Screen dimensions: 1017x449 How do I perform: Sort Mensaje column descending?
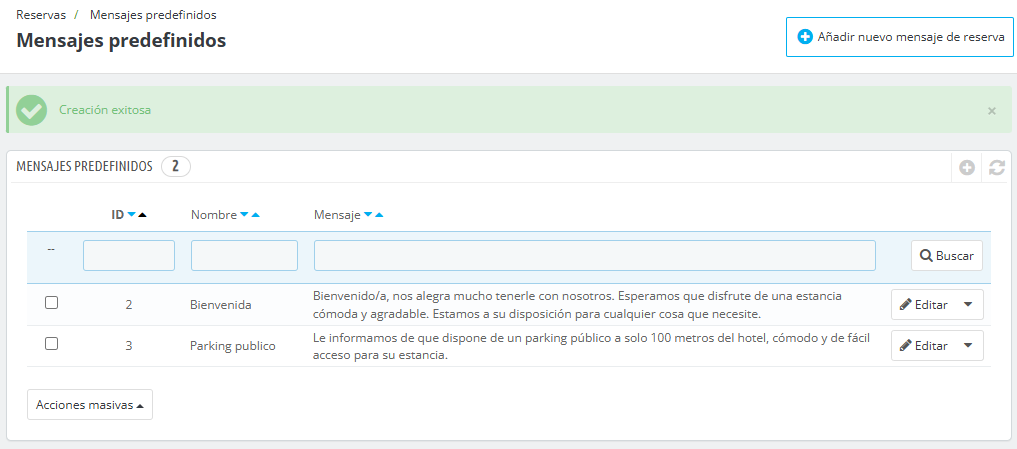coord(368,215)
